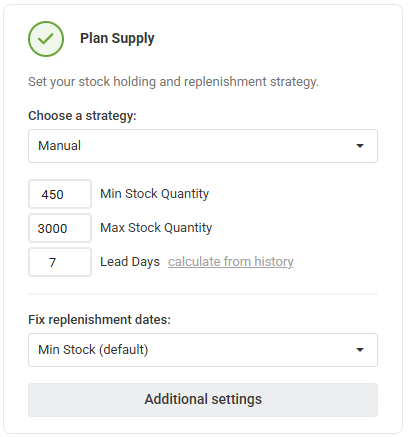This screenshot has height=437, width=408.
Task: Open the Manual strategy dropdown
Action: click(x=203, y=146)
